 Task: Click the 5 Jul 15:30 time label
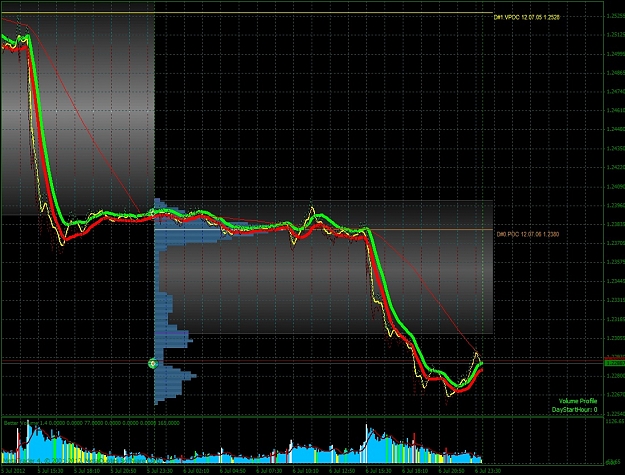pyautogui.click(x=50, y=471)
